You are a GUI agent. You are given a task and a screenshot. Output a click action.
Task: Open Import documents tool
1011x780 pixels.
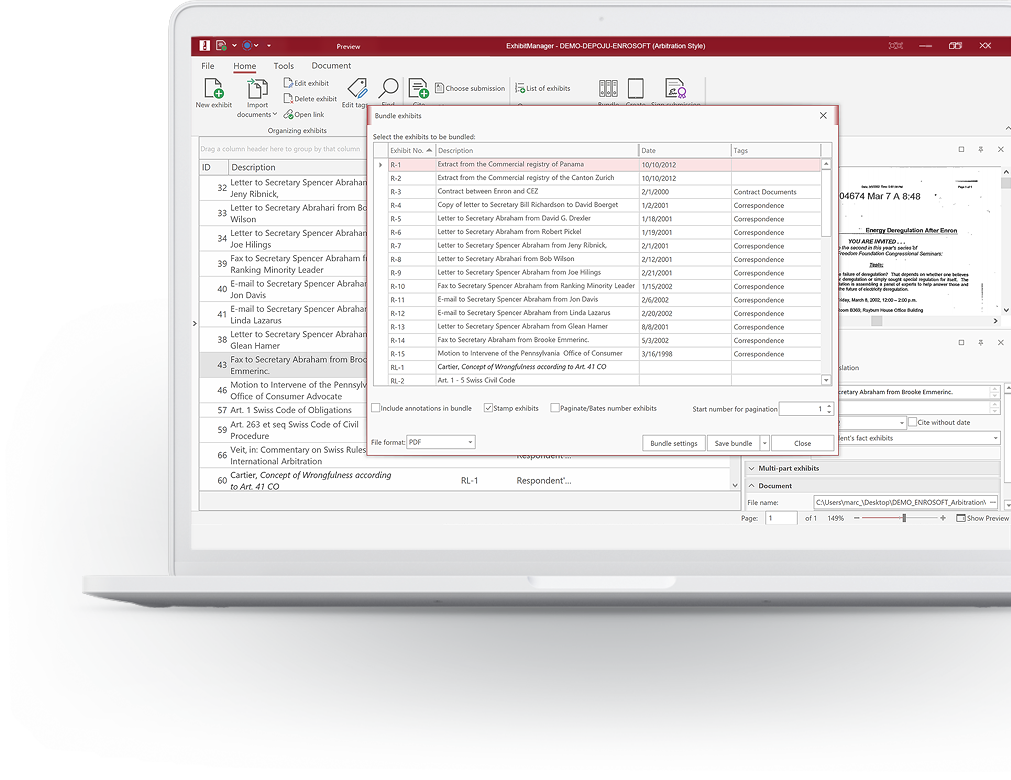[x=257, y=89]
